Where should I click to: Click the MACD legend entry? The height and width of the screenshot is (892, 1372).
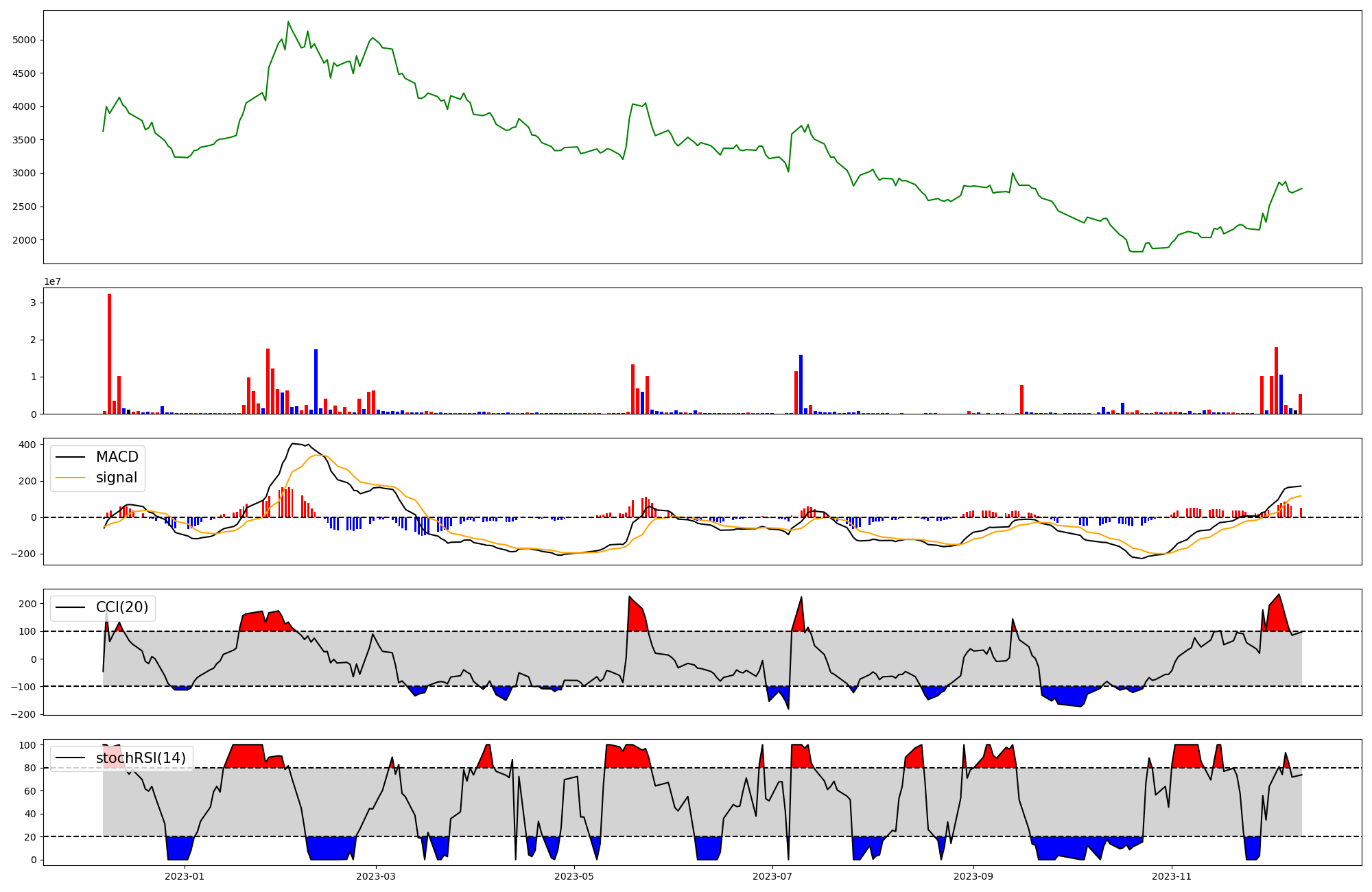[117, 457]
